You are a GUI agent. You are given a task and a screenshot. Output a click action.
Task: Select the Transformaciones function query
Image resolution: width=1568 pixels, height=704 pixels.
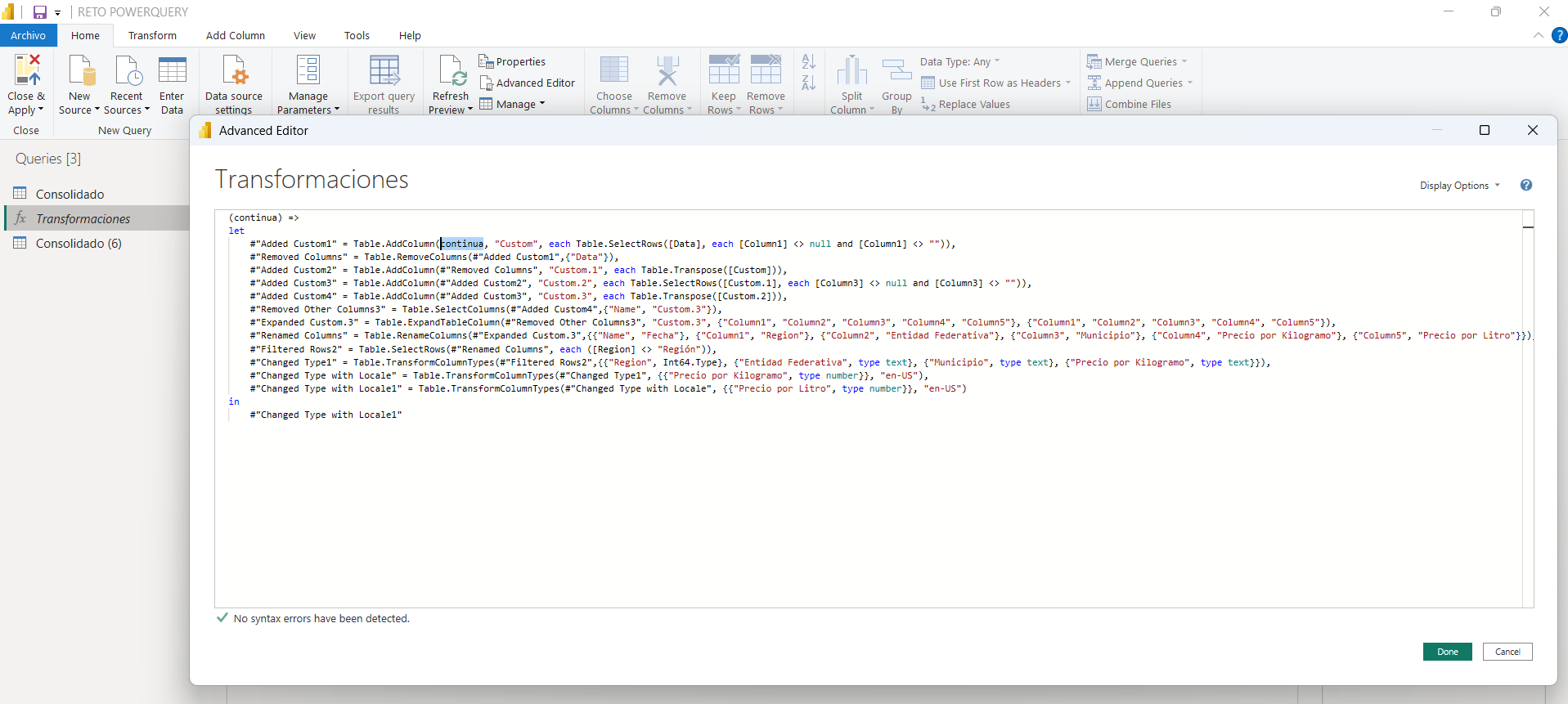click(x=83, y=219)
